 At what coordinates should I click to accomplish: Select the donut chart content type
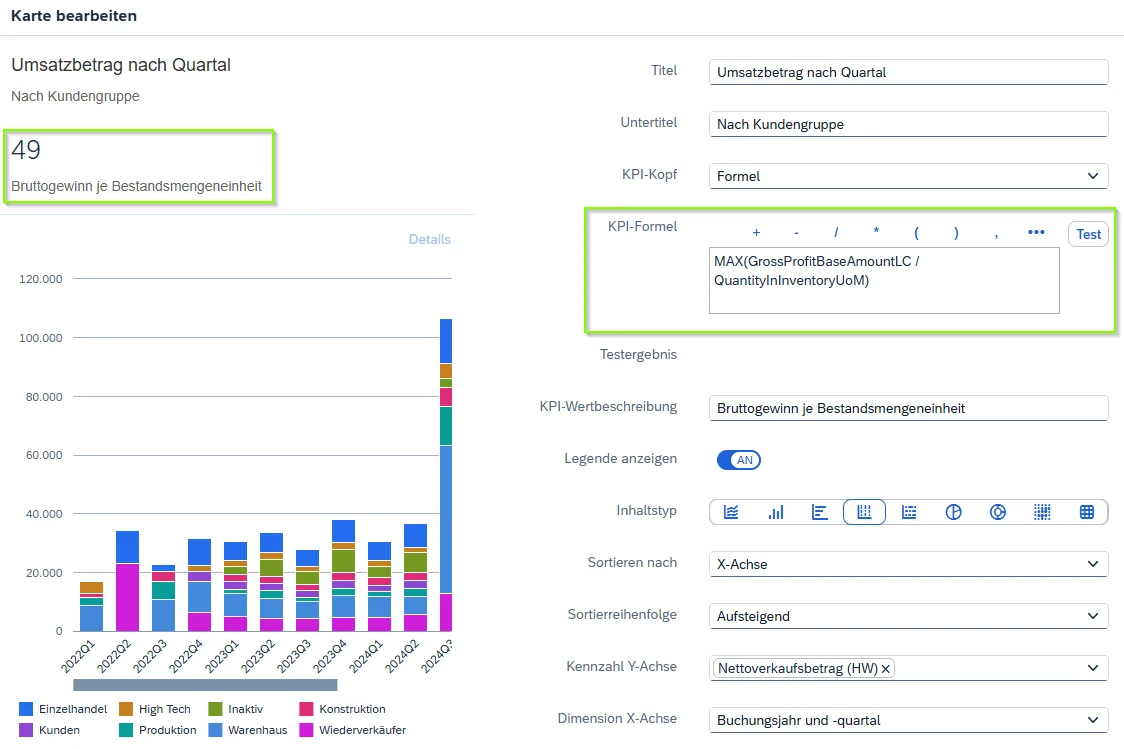click(x=997, y=512)
